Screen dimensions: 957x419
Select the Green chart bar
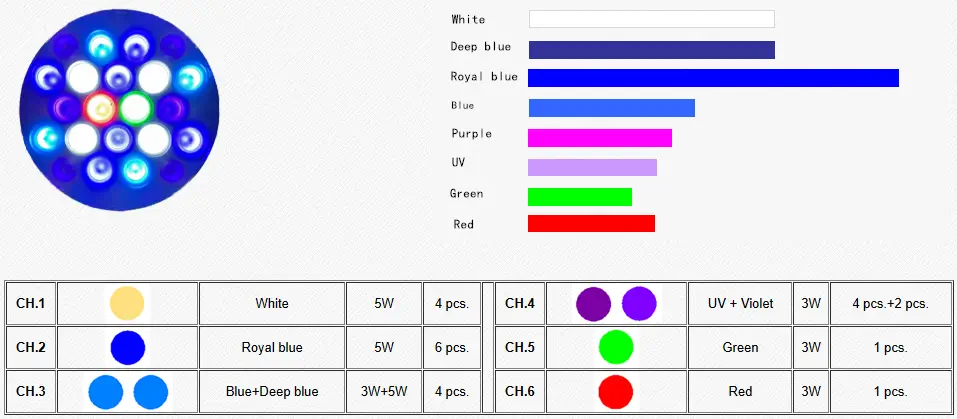click(579, 197)
